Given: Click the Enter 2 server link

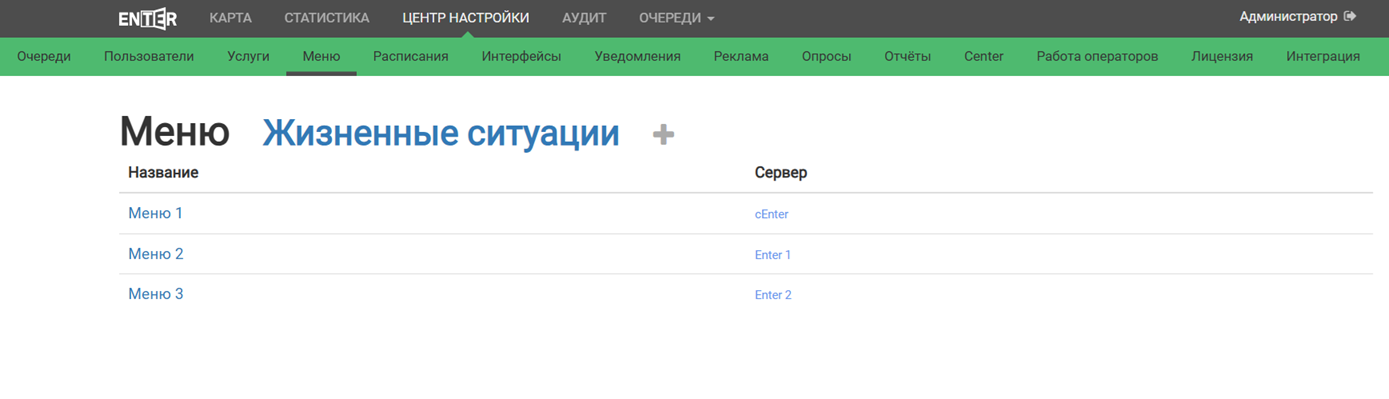Looking at the screenshot, I should [x=773, y=295].
